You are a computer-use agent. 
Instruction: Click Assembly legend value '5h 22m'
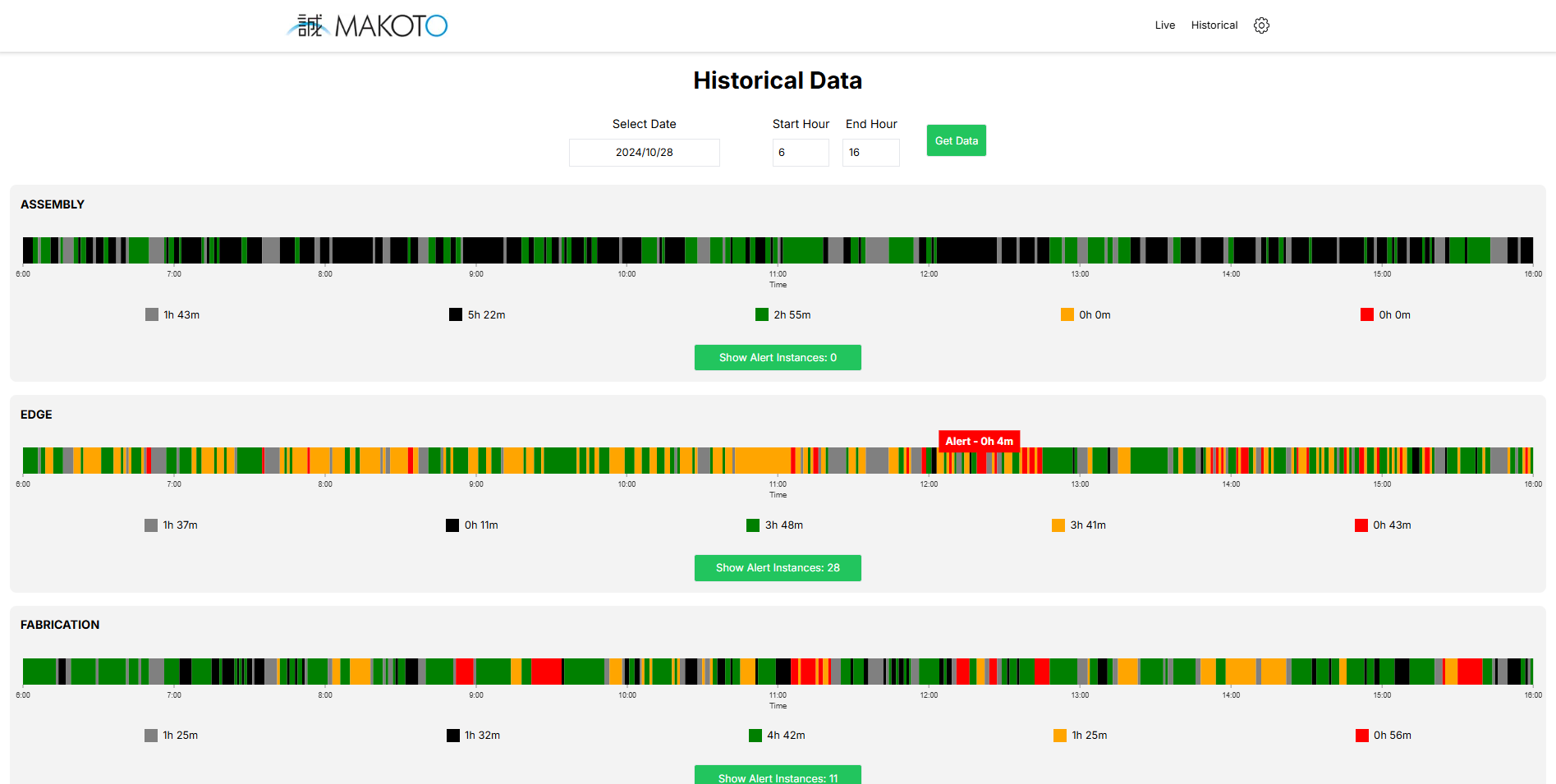[486, 315]
